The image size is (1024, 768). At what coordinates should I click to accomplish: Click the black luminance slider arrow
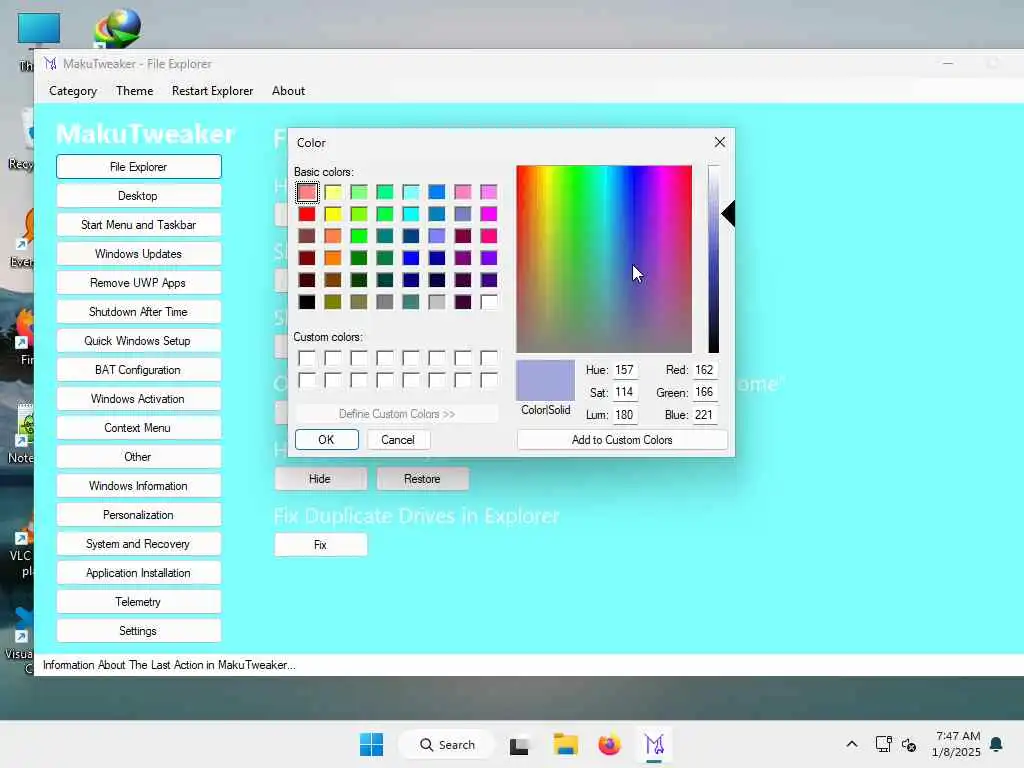click(x=729, y=214)
